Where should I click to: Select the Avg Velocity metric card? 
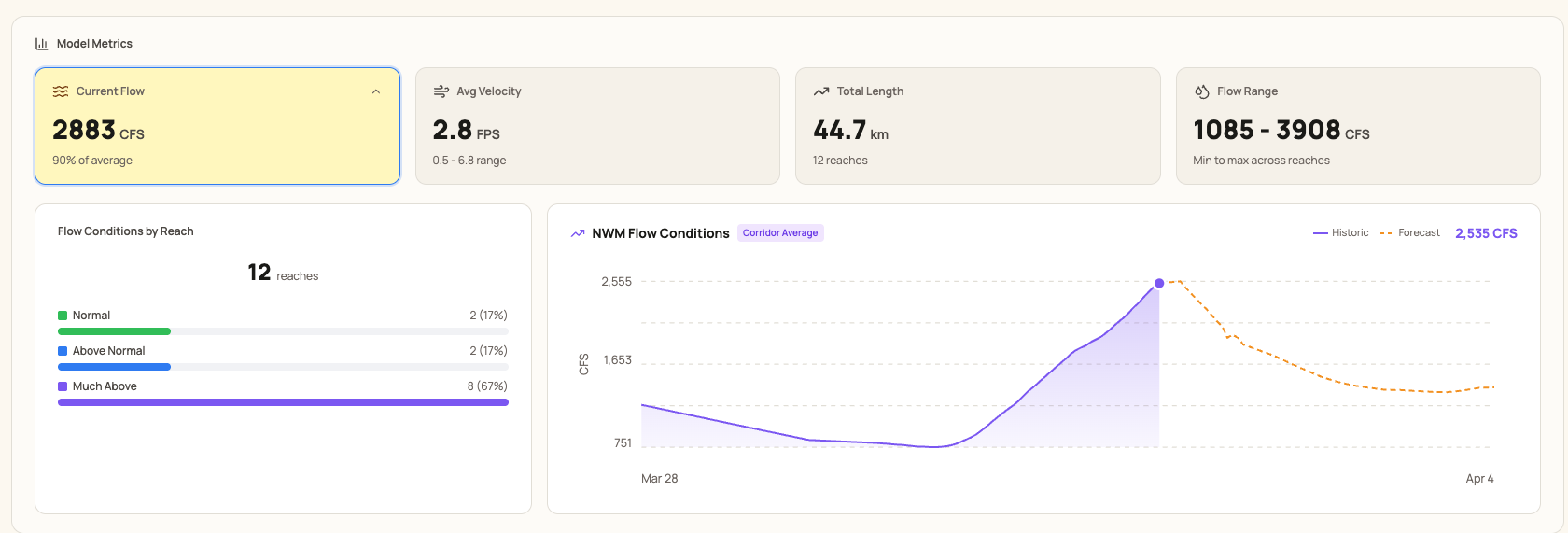[597, 126]
